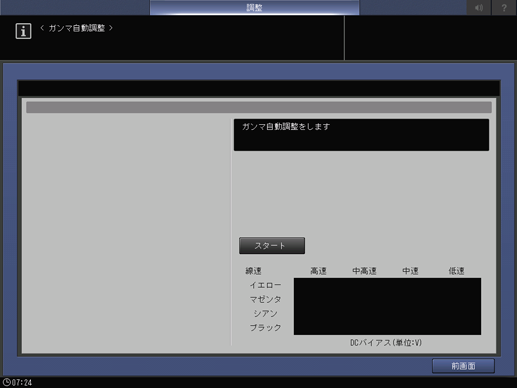Click the マゼンタ row label
Viewport: 517px width, 388px height.
(265, 299)
